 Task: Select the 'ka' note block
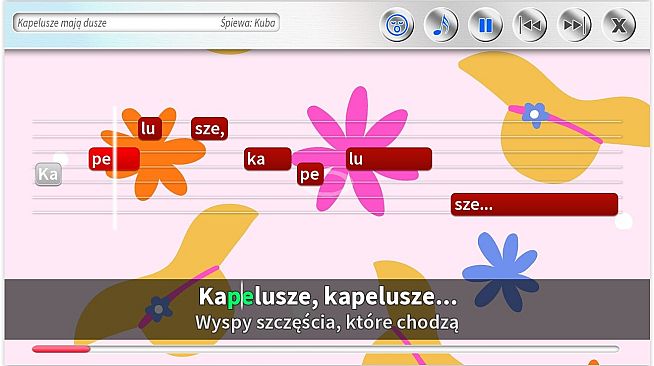coord(267,159)
